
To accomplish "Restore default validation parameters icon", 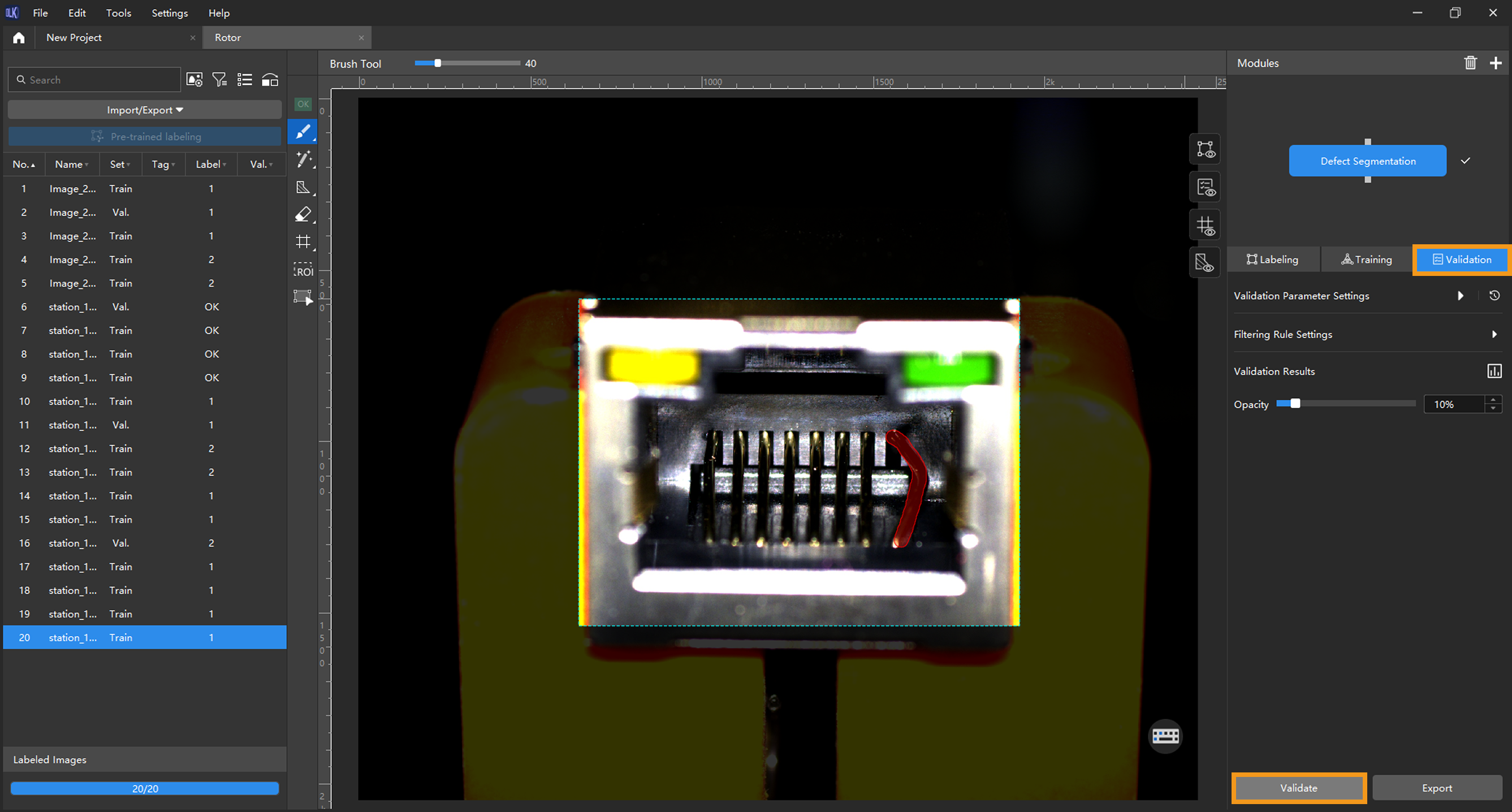I will coord(1494,295).
